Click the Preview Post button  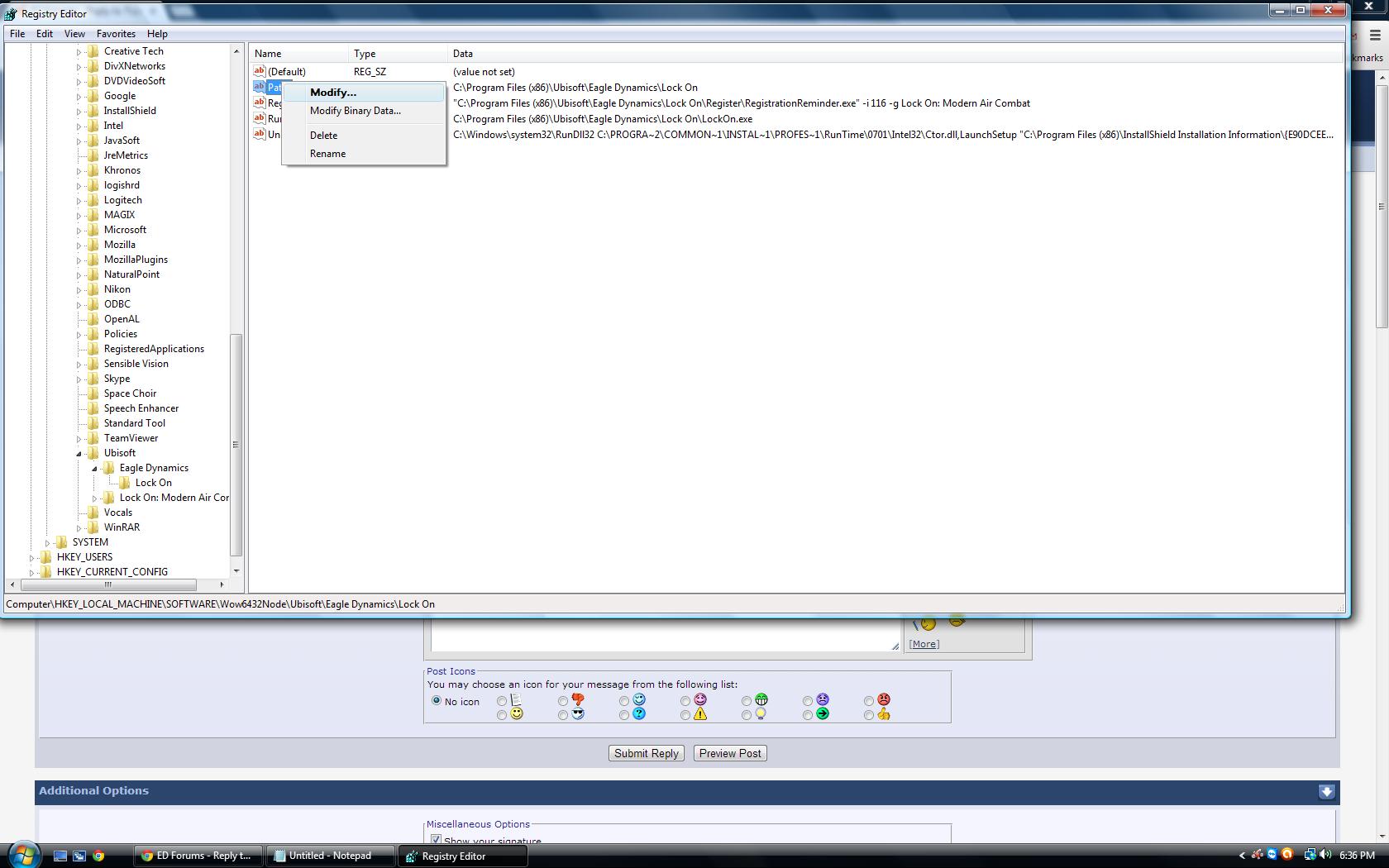tap(730, 753)
